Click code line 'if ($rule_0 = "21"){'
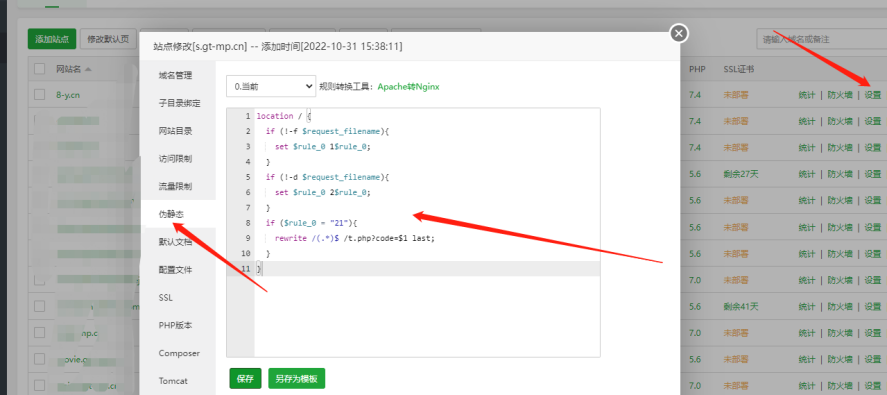This screenshot has height=395, width=887. pos(312,223)
